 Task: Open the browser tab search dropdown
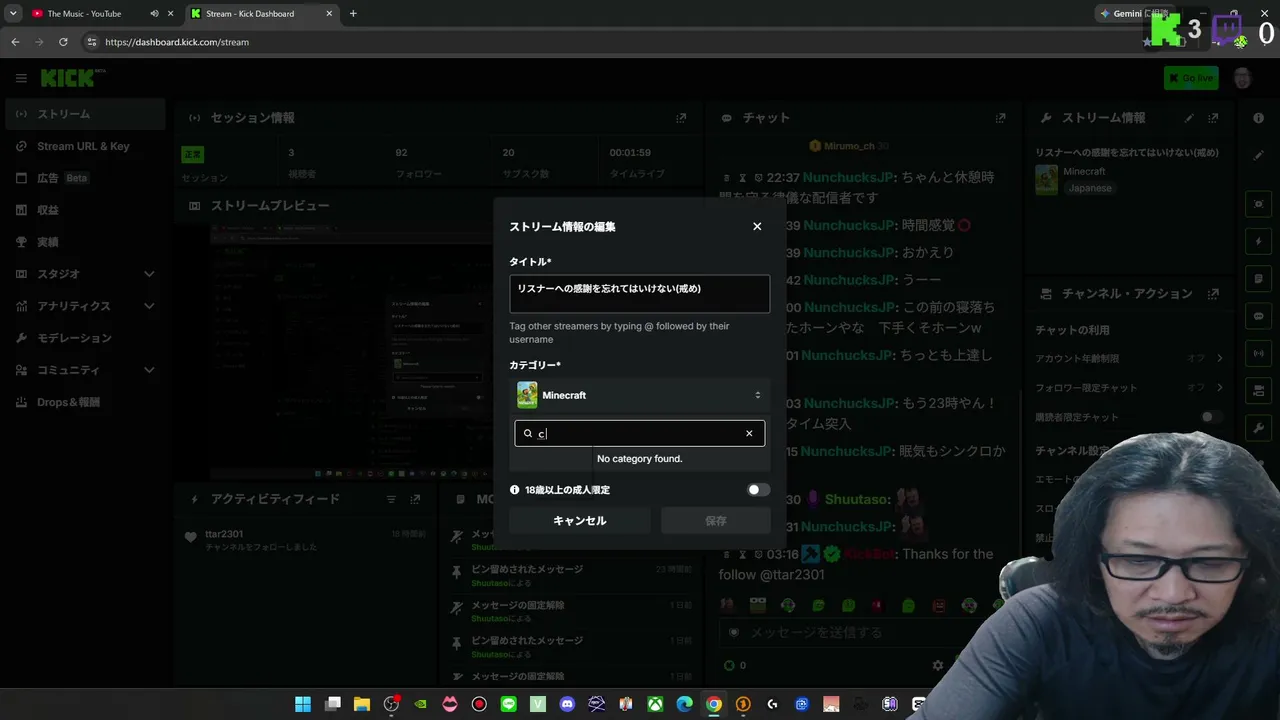(x=13, y=14)
